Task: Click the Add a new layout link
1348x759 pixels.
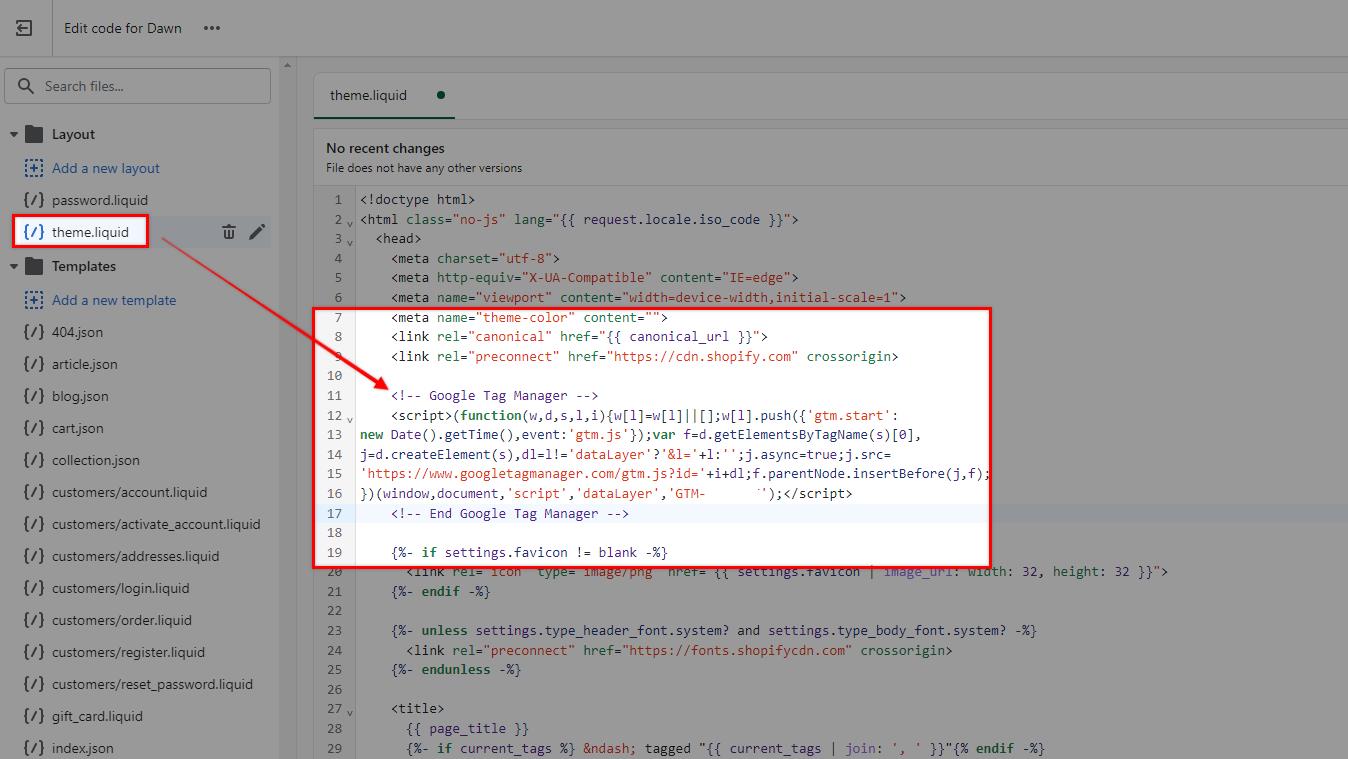Action: (105, 168)
